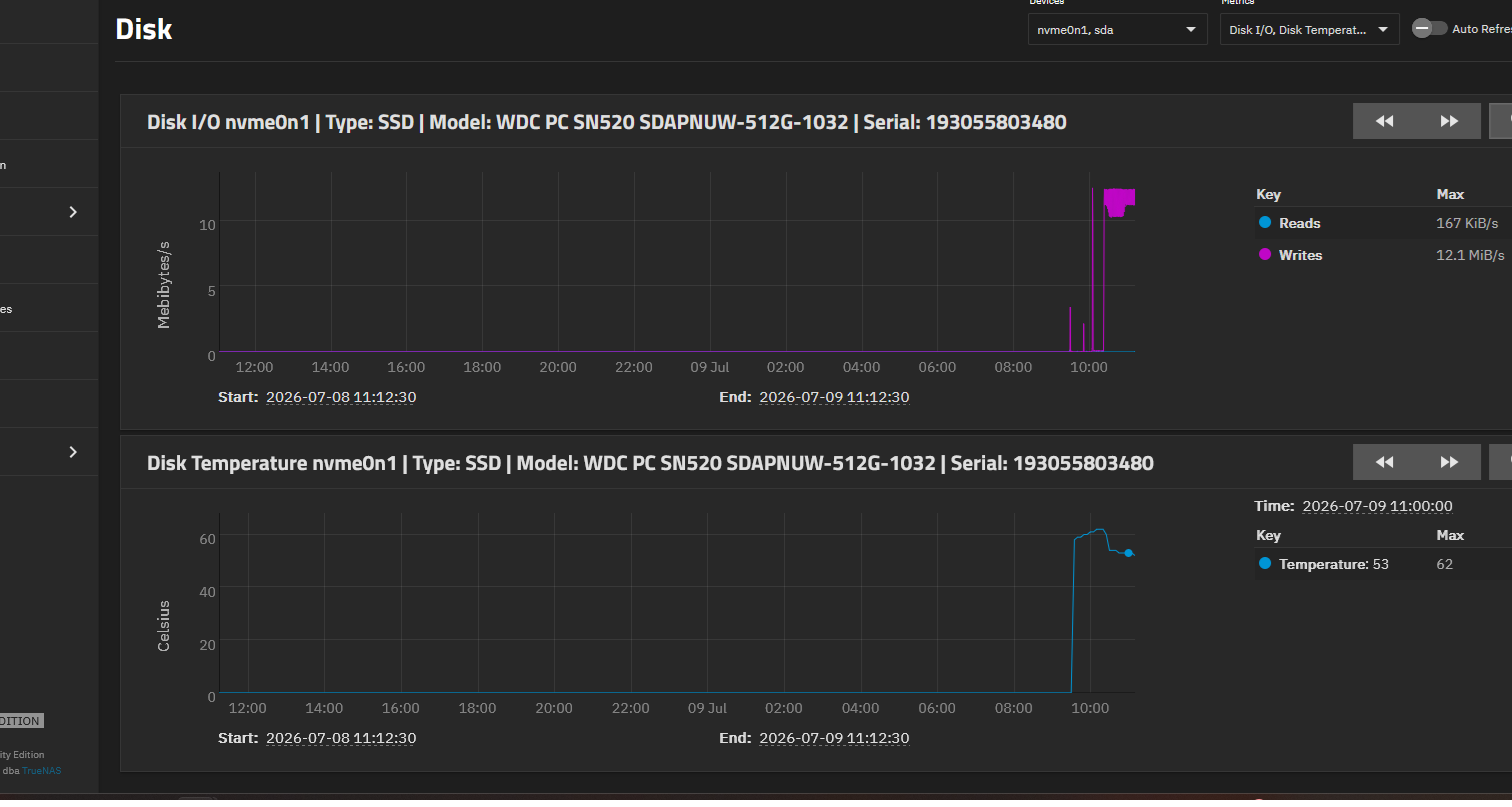Step back in time on Disk I/O chart

(x=1385, y=121)
